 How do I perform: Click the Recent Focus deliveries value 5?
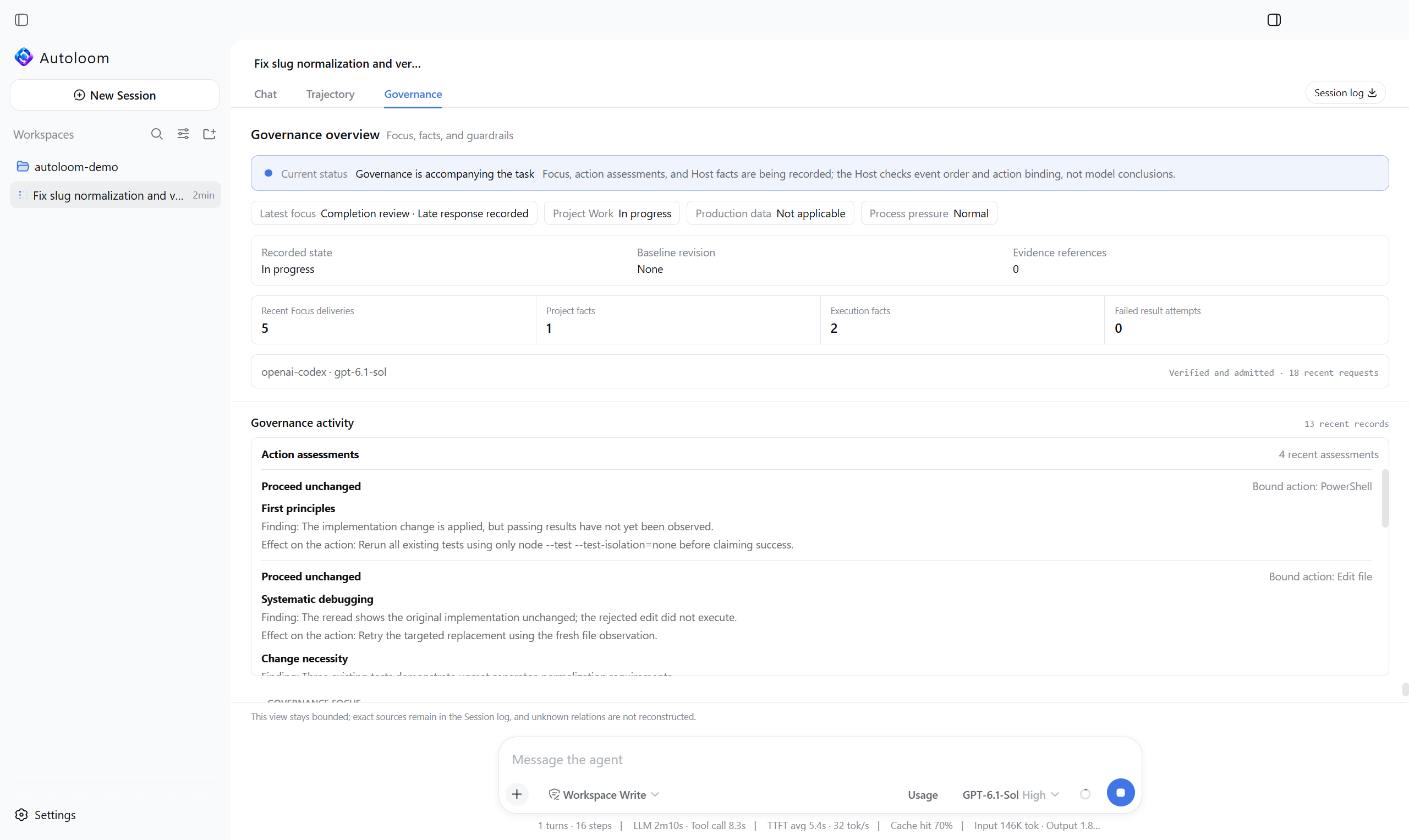(x=265, y=328)
